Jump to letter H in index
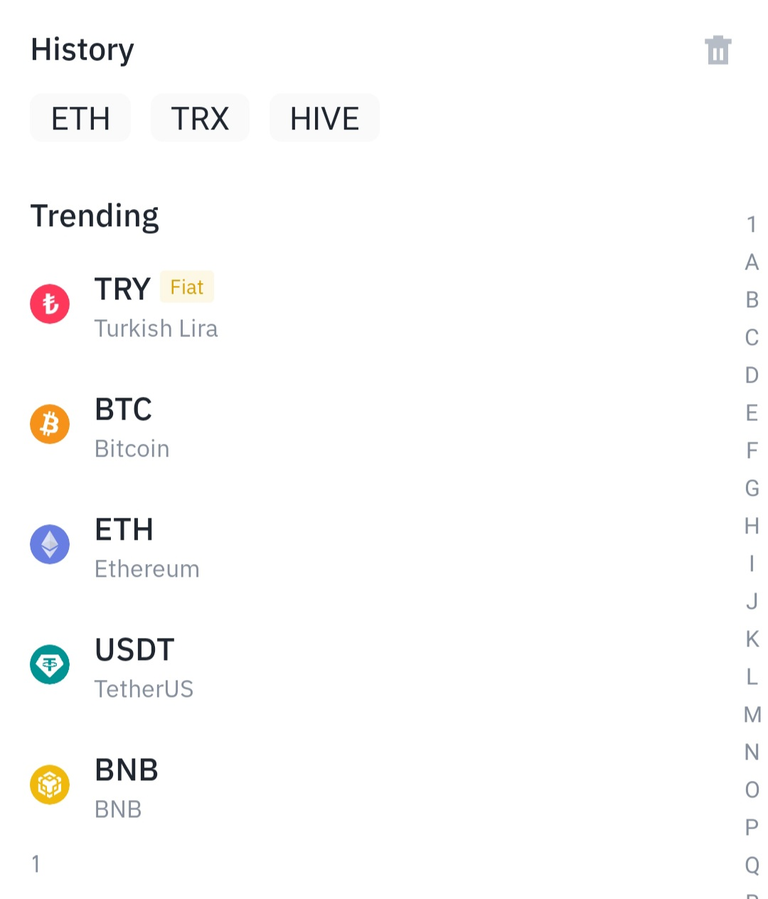The width and height of the screenshot is (768, 899). point(752,526)
